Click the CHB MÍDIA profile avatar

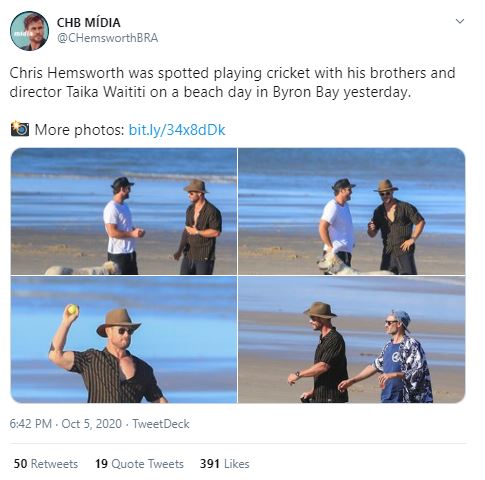click(x=29, y=31)
